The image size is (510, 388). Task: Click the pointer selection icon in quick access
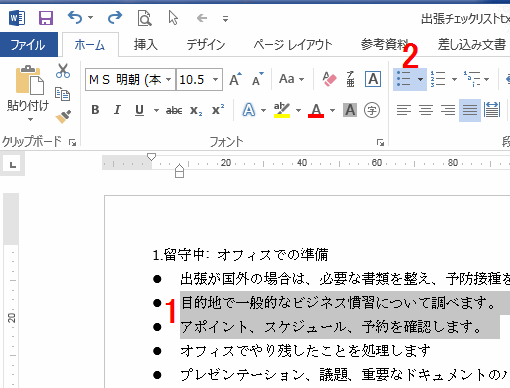(173, 18)
